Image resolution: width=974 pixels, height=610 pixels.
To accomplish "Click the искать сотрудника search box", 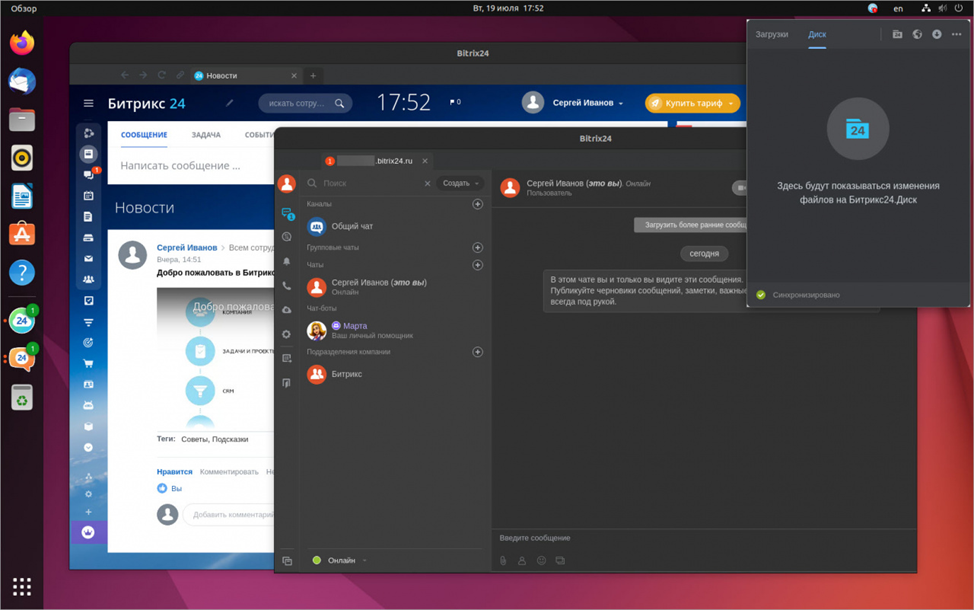I will (x=305, y=103).
